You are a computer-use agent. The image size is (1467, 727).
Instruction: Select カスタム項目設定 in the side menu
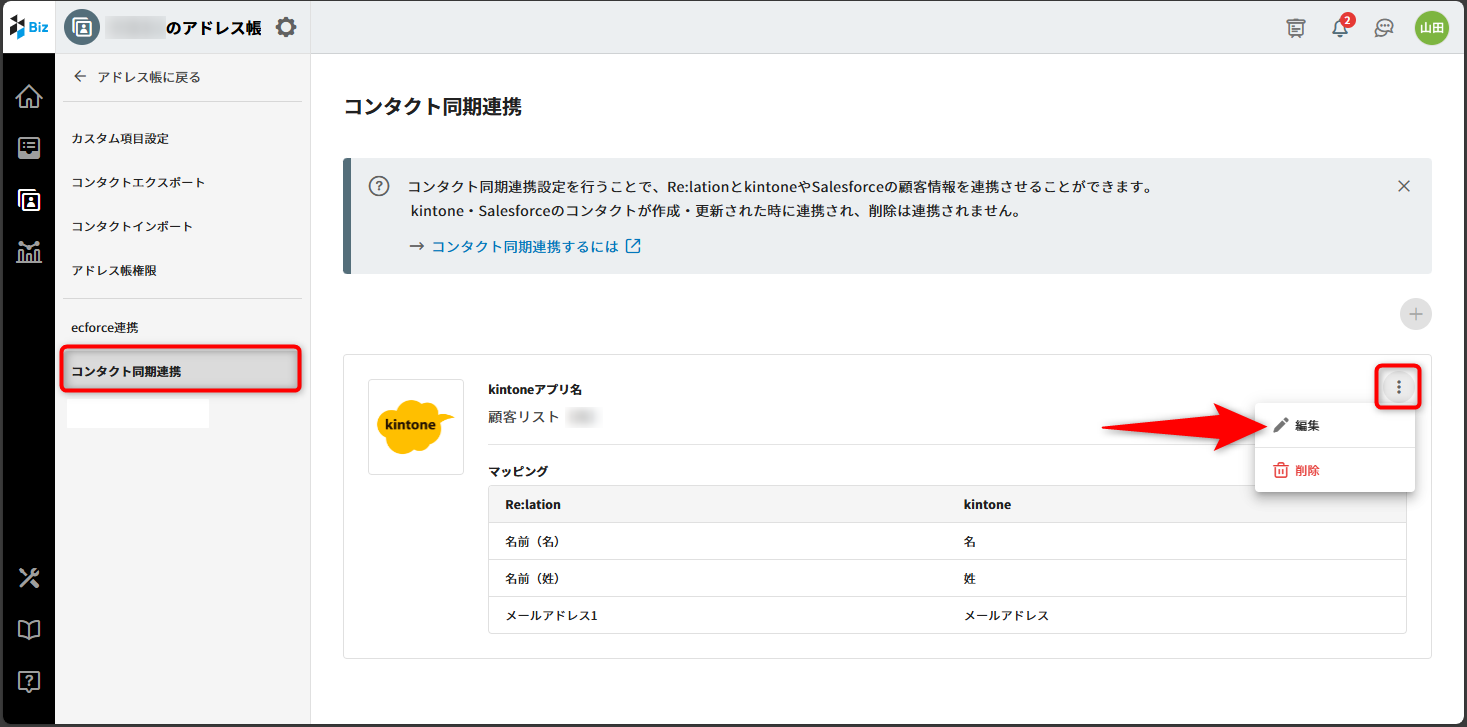click(127, 138)
